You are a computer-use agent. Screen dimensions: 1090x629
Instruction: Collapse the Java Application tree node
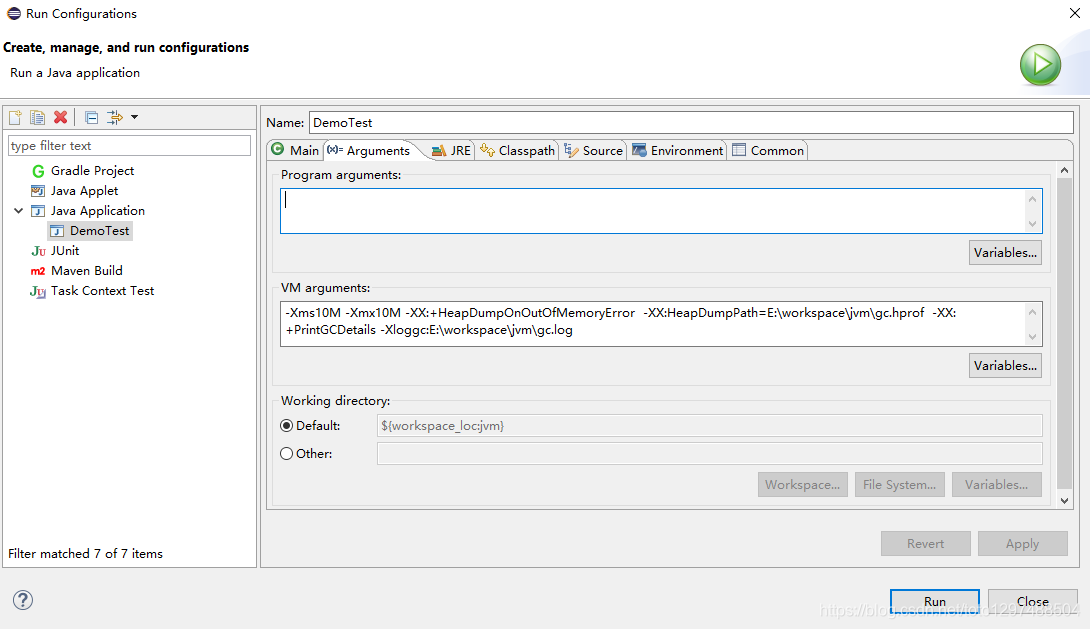pos(19,211)
